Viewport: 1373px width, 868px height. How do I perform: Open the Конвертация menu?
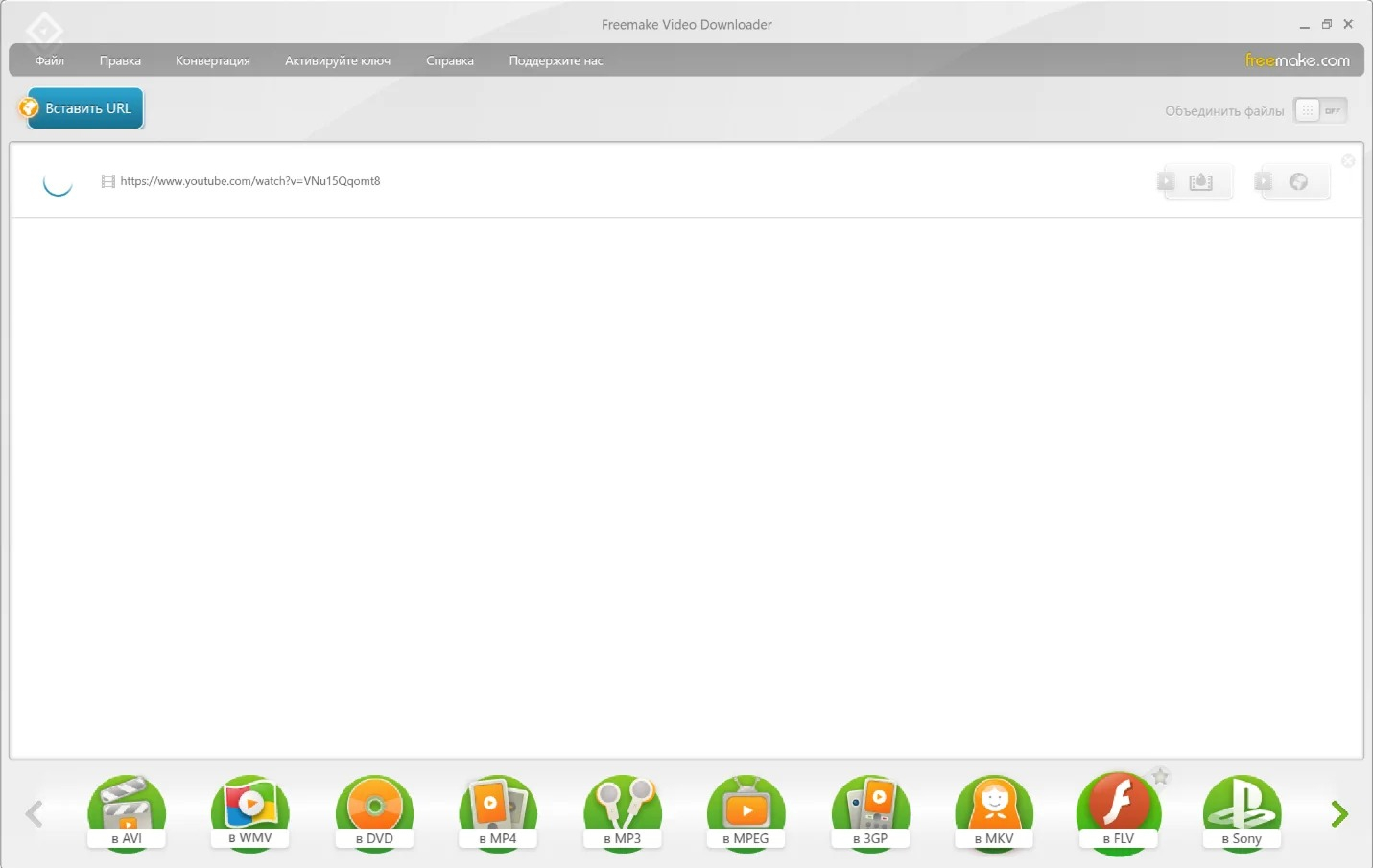point(213,60)
